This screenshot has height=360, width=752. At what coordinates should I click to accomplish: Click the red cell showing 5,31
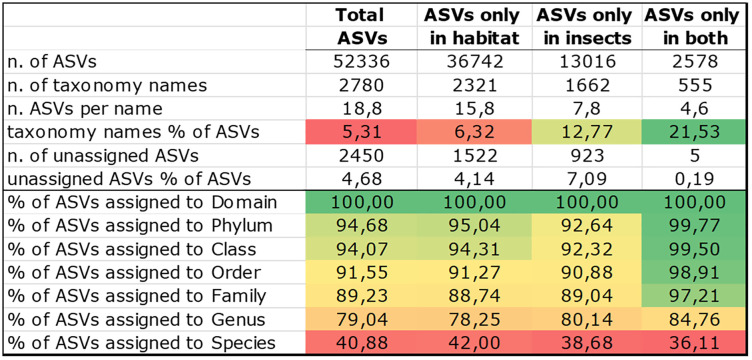(360, 131)
